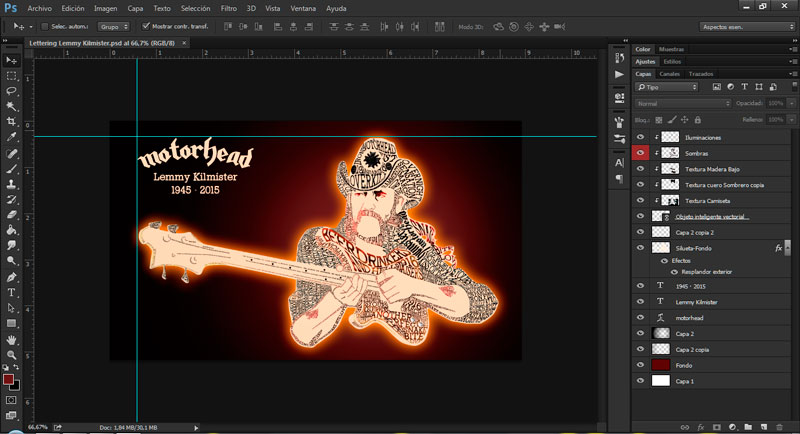This screenshot has width=800, height=434.
Task: Expand the status bar info arrow
Action: 196,427
